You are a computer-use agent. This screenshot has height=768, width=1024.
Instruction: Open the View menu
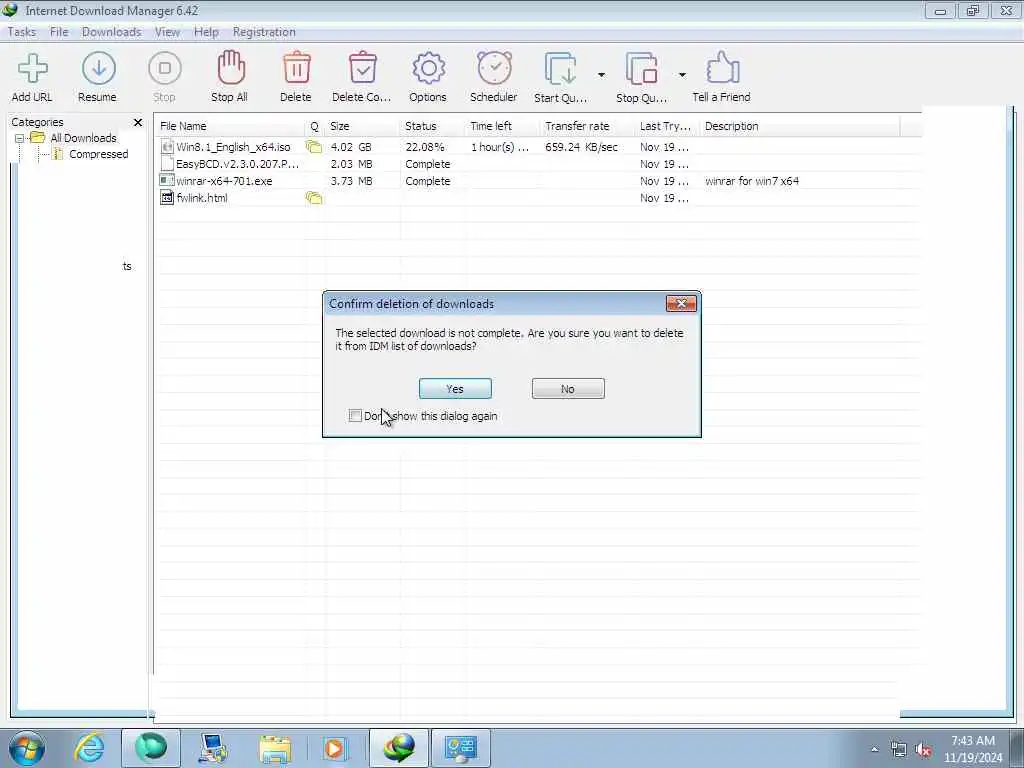(x=167, y=32)
